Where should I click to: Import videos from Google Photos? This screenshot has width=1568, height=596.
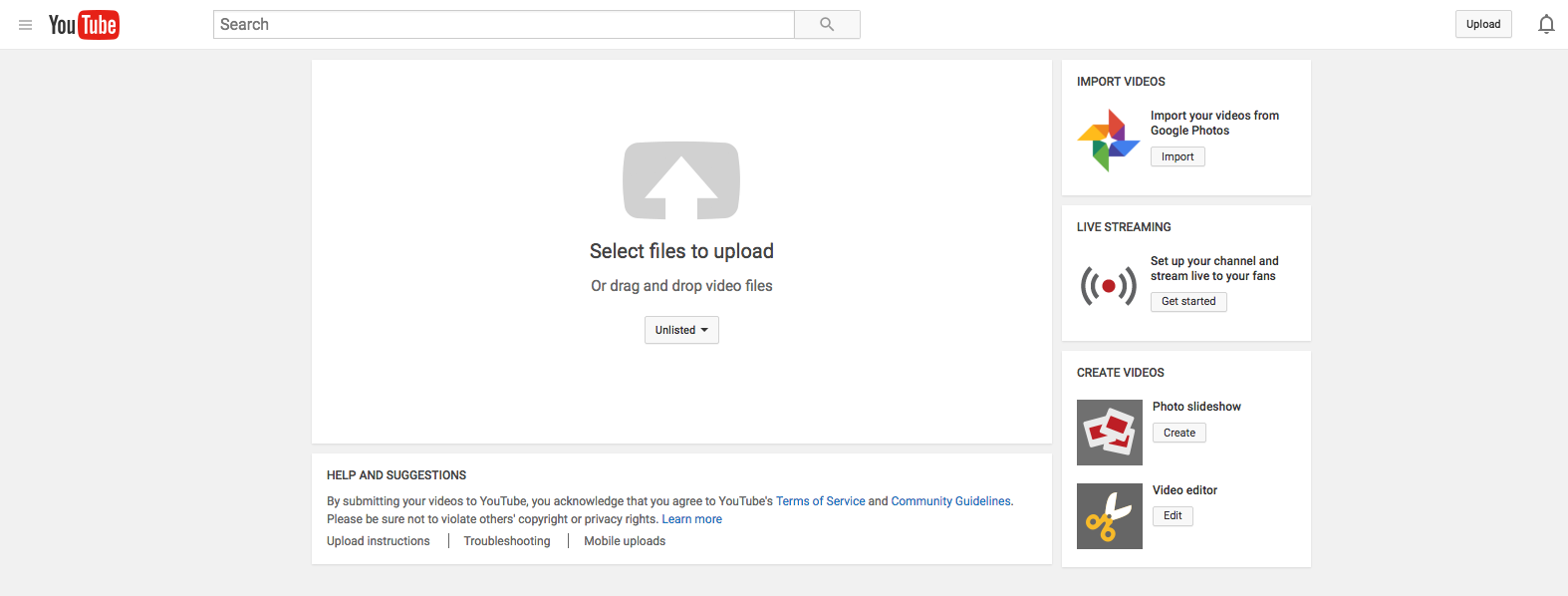click(x=1177, y=156)
